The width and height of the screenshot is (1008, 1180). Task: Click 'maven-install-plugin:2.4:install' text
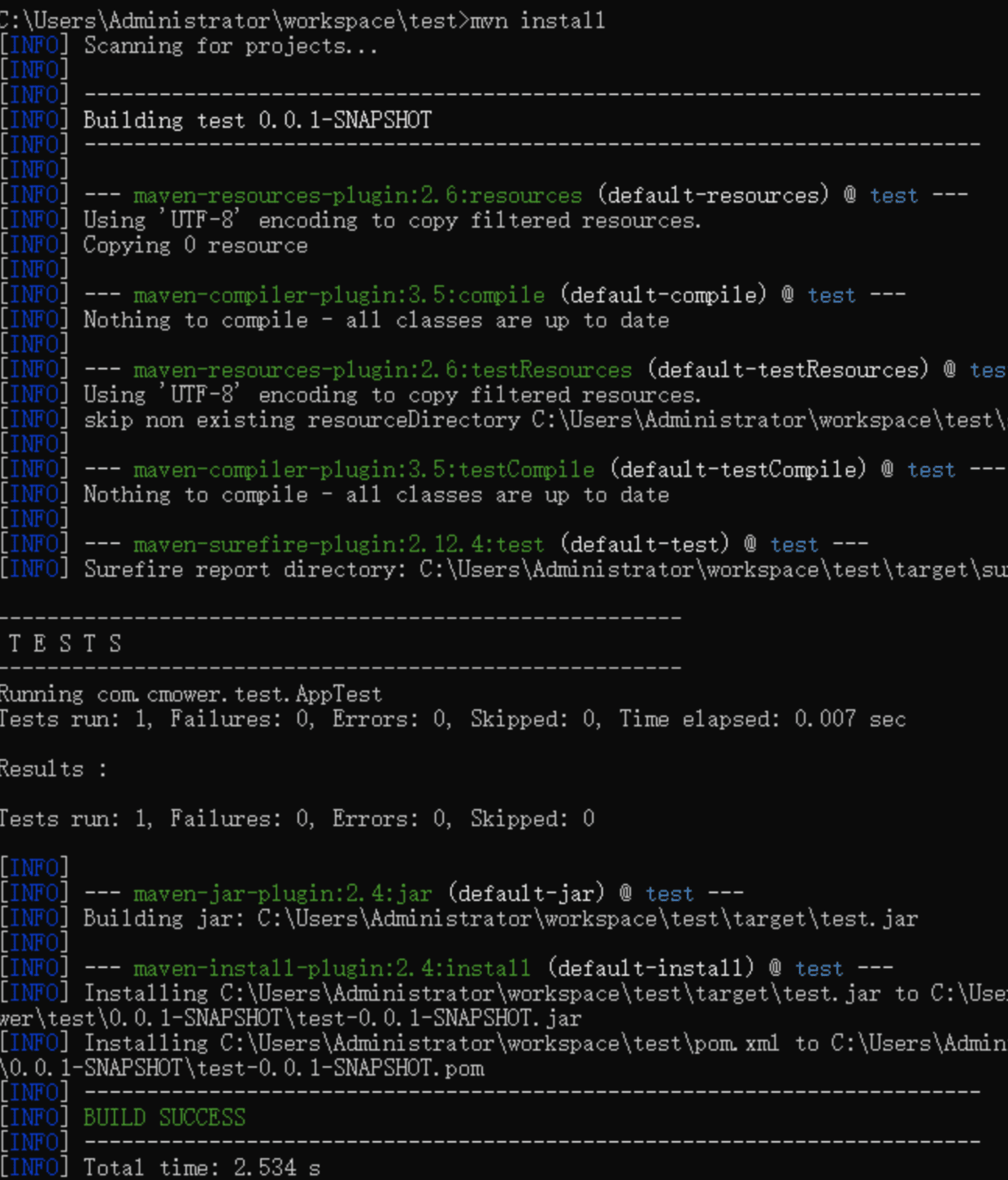(x=332, y=969)
